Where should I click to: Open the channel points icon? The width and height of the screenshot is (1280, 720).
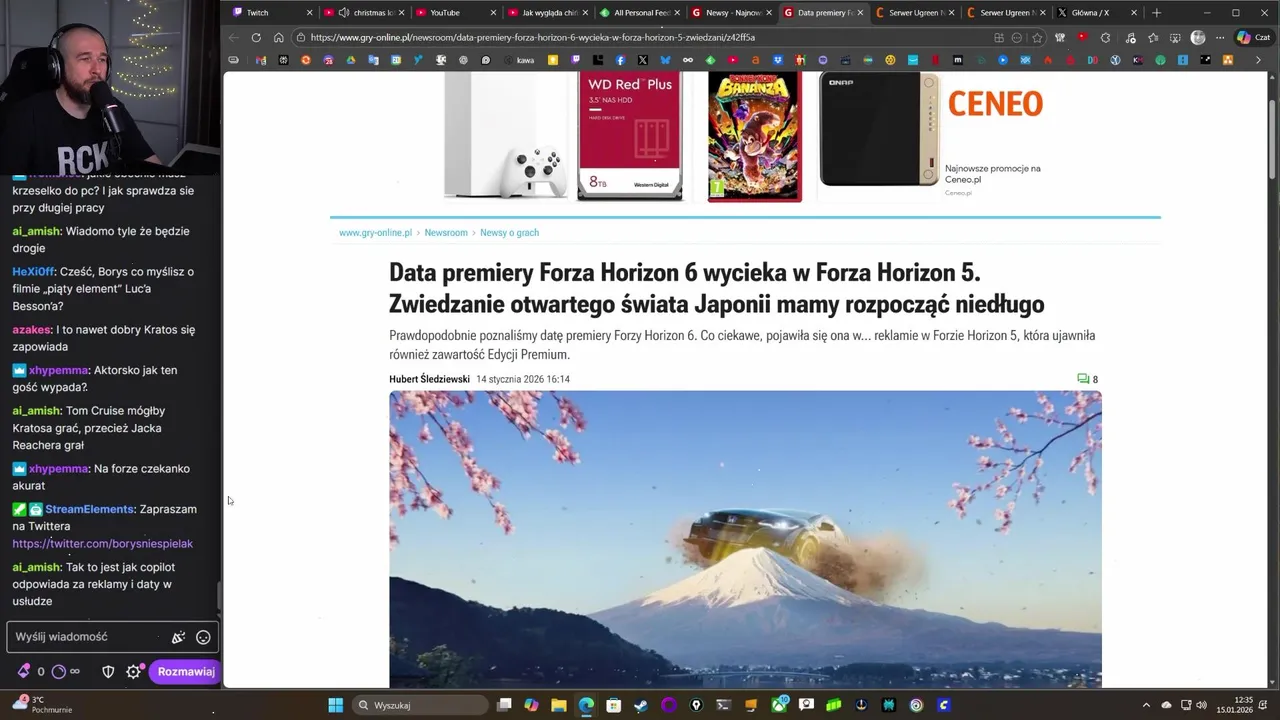59,671
